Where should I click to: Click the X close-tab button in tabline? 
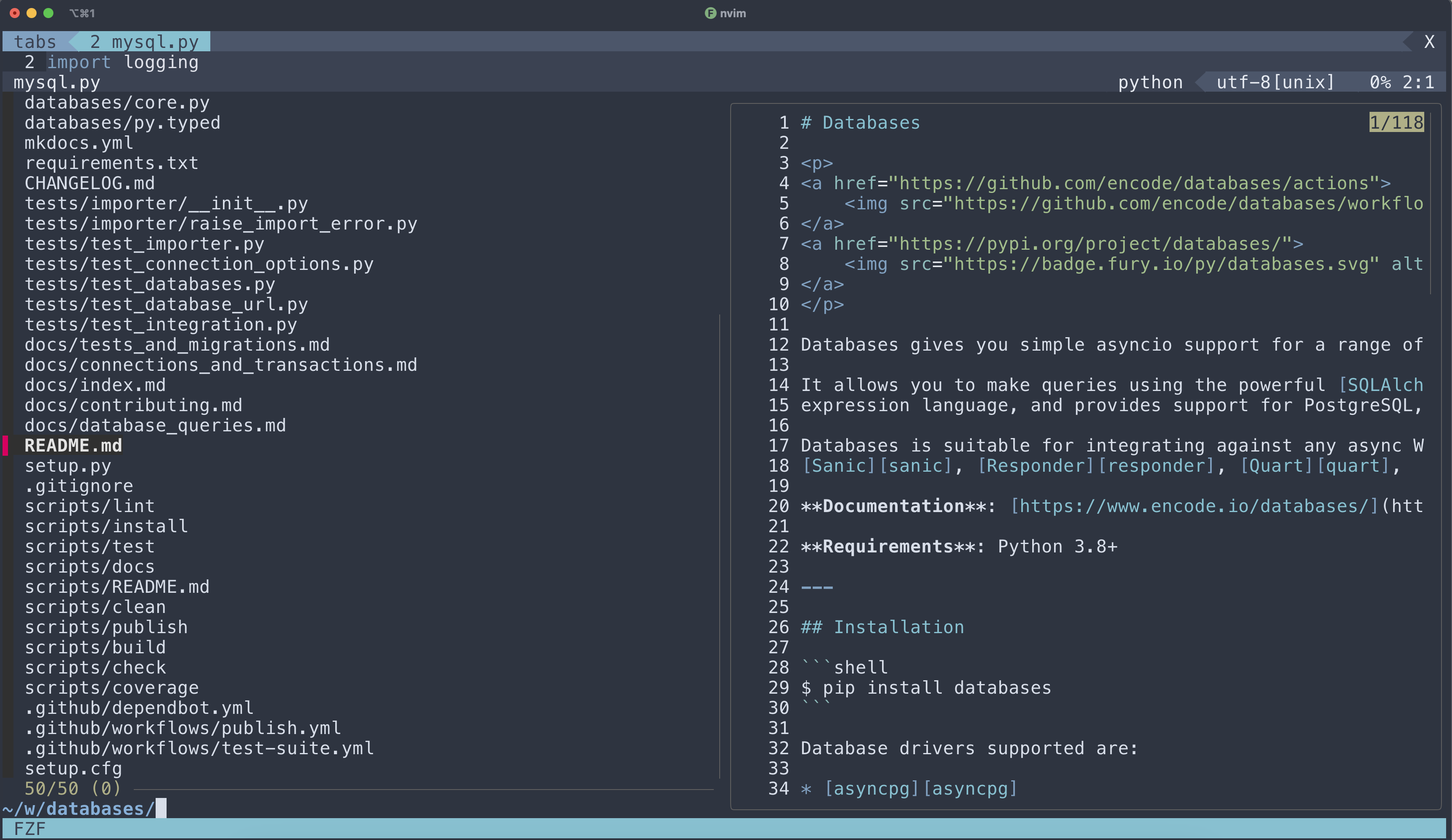coord(1429,42)
